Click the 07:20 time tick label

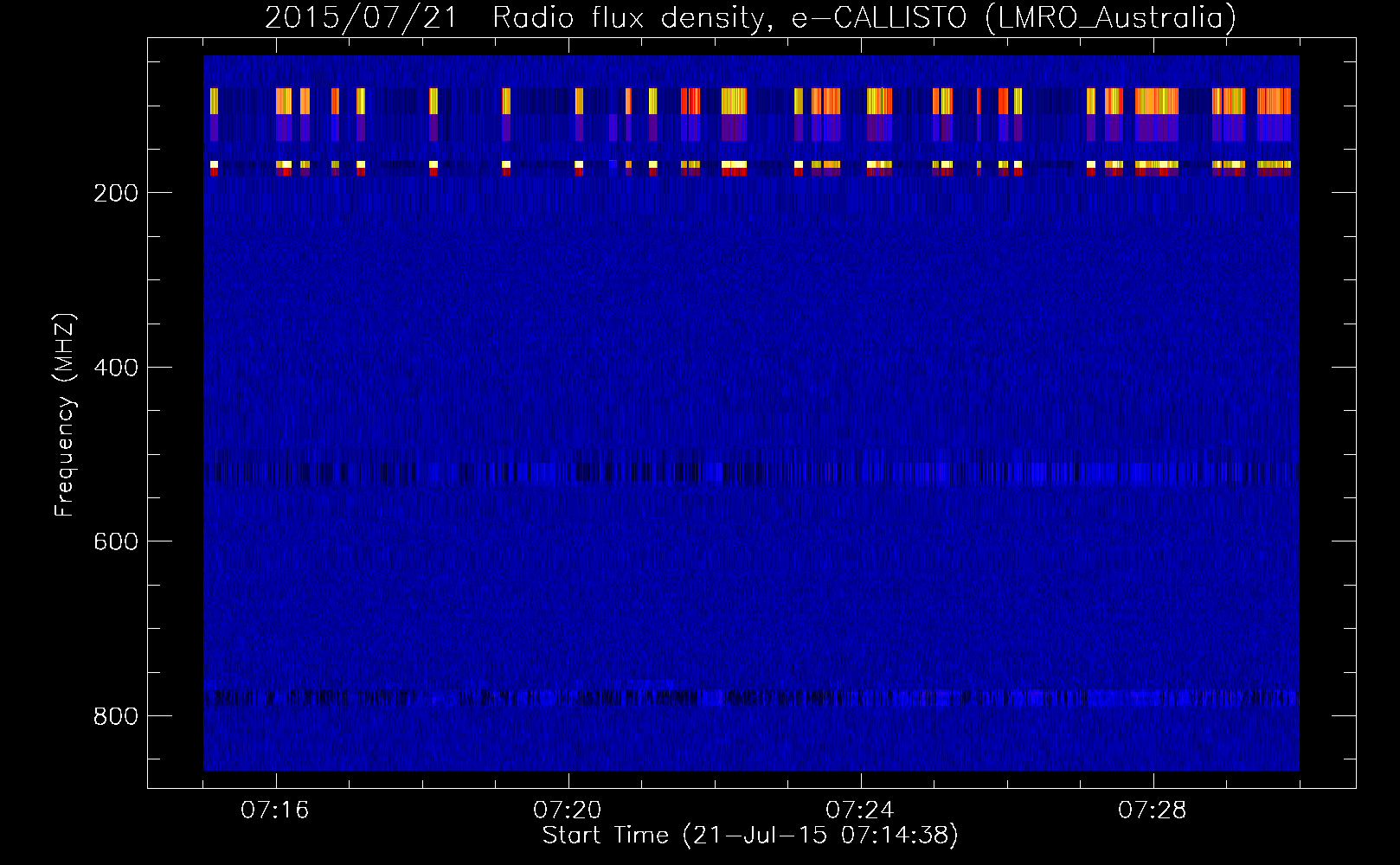pos(568,811)
